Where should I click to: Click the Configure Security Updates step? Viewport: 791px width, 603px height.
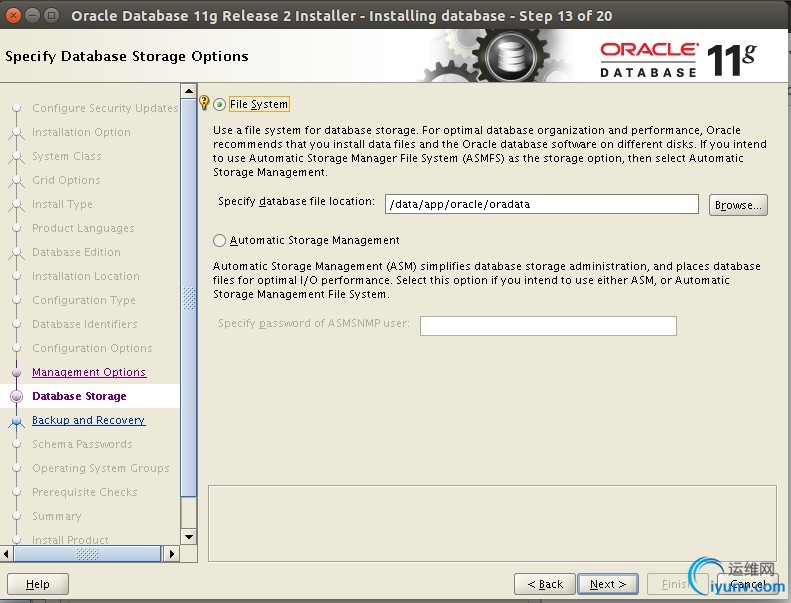[105, 108]
